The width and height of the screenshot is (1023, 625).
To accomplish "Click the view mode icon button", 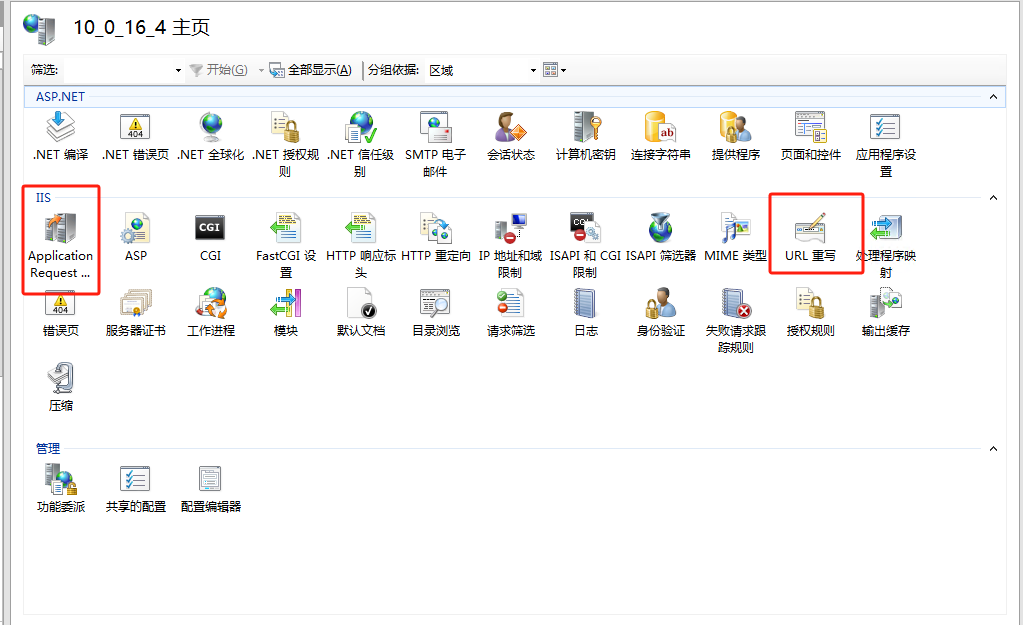I will [x=550, y=70].
